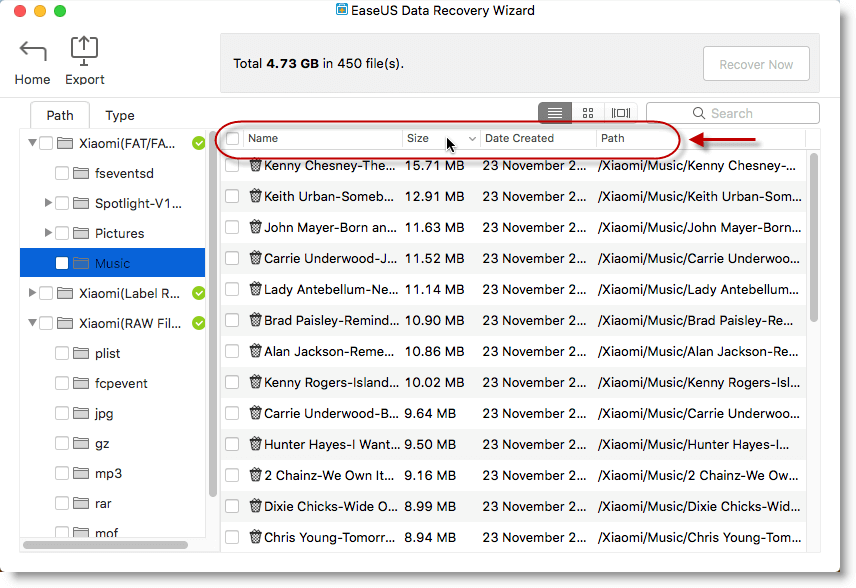Image resolution: width=856 pixels, height=588 pixels.
Task: Go back using the Home arrow icon
Action: click(x=33, y=51)
